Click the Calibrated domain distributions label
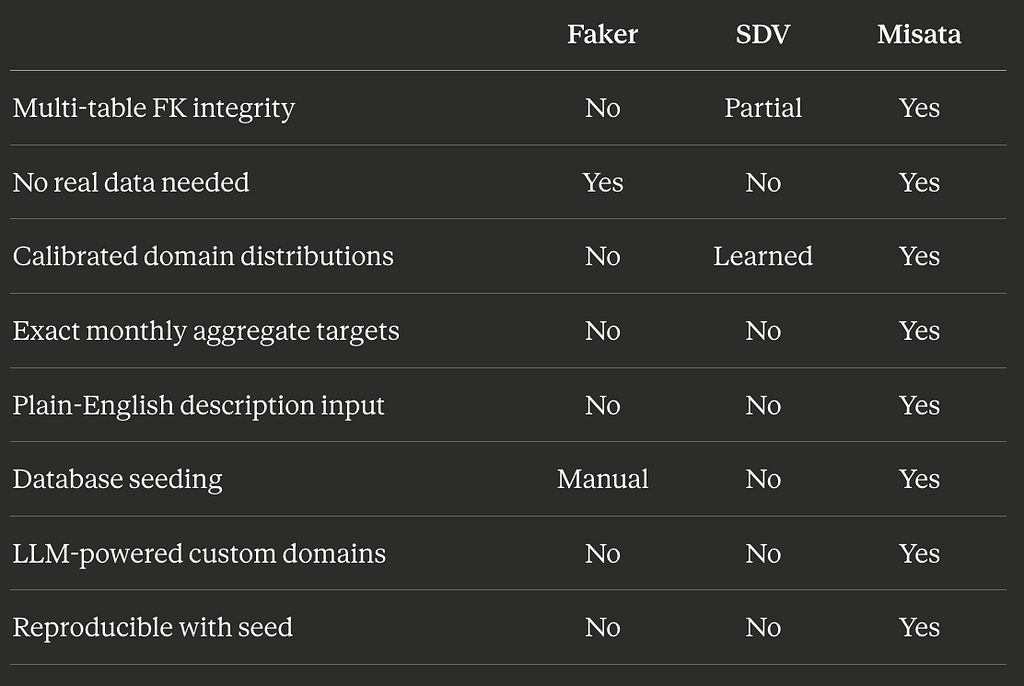 tap(203, 256)
